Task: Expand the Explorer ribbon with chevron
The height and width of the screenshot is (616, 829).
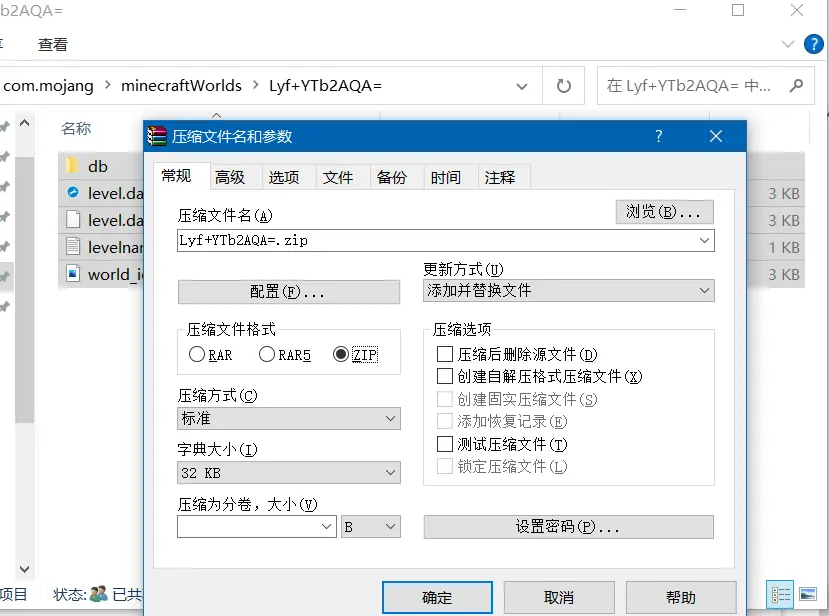Action: pyautogui.click(x=788, y=44)
